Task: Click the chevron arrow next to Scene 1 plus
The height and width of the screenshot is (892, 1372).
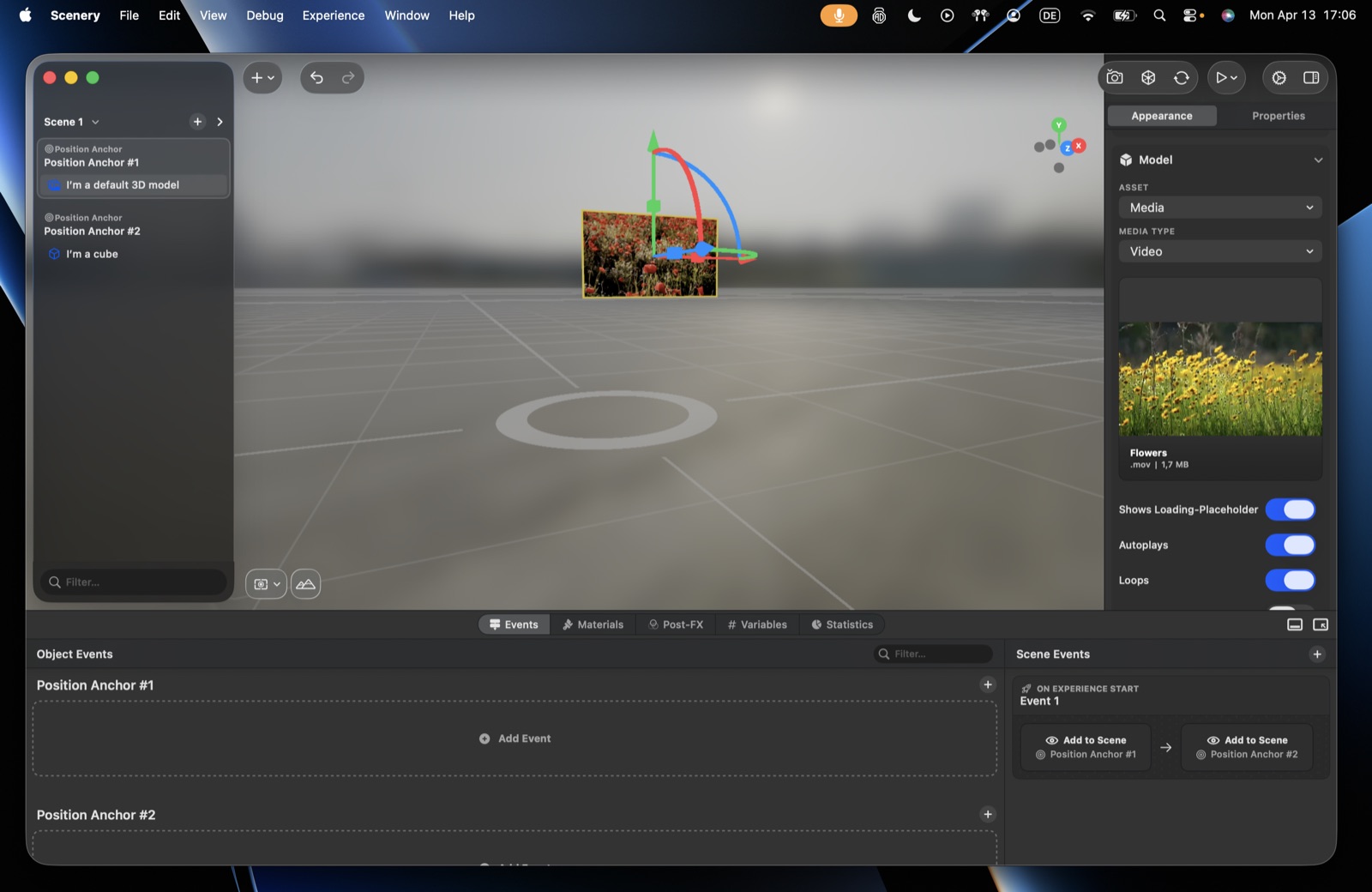Action: click(x=220, y=122)
